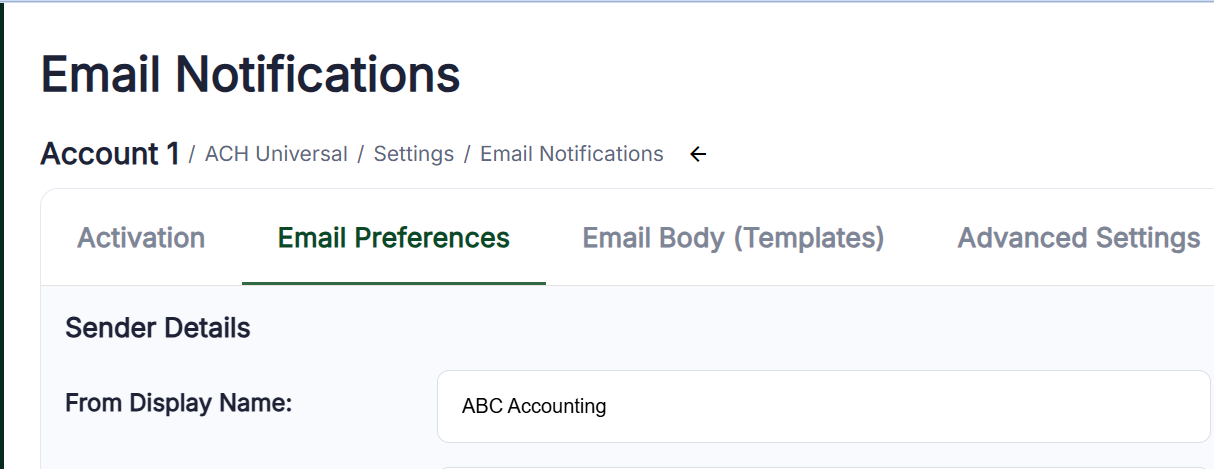This screenshot has width=1214, height=469.
Task: Click the From Display Name input field
Action: tap(823, 406)
